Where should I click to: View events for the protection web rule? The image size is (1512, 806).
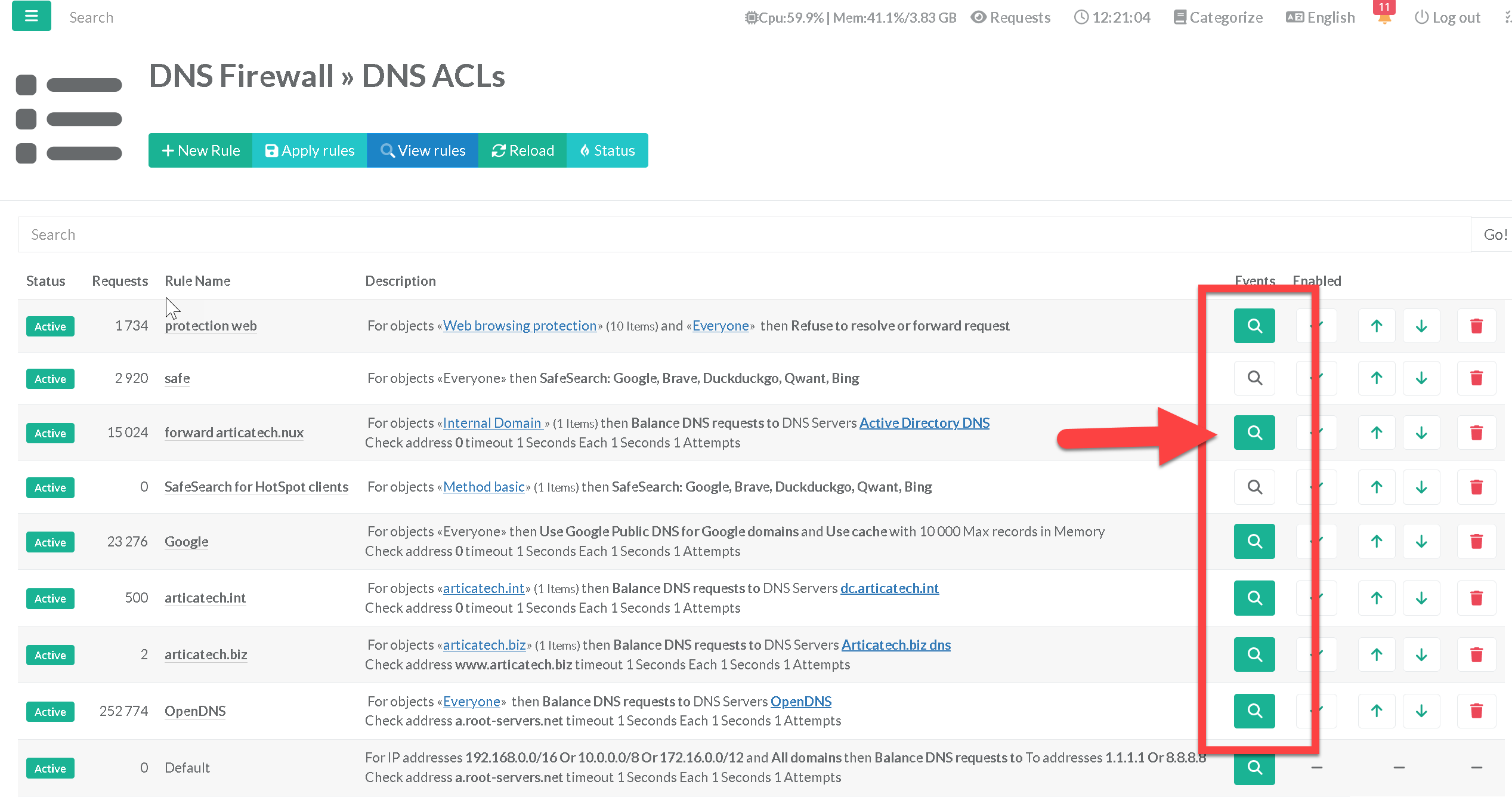pos(1254,326)
